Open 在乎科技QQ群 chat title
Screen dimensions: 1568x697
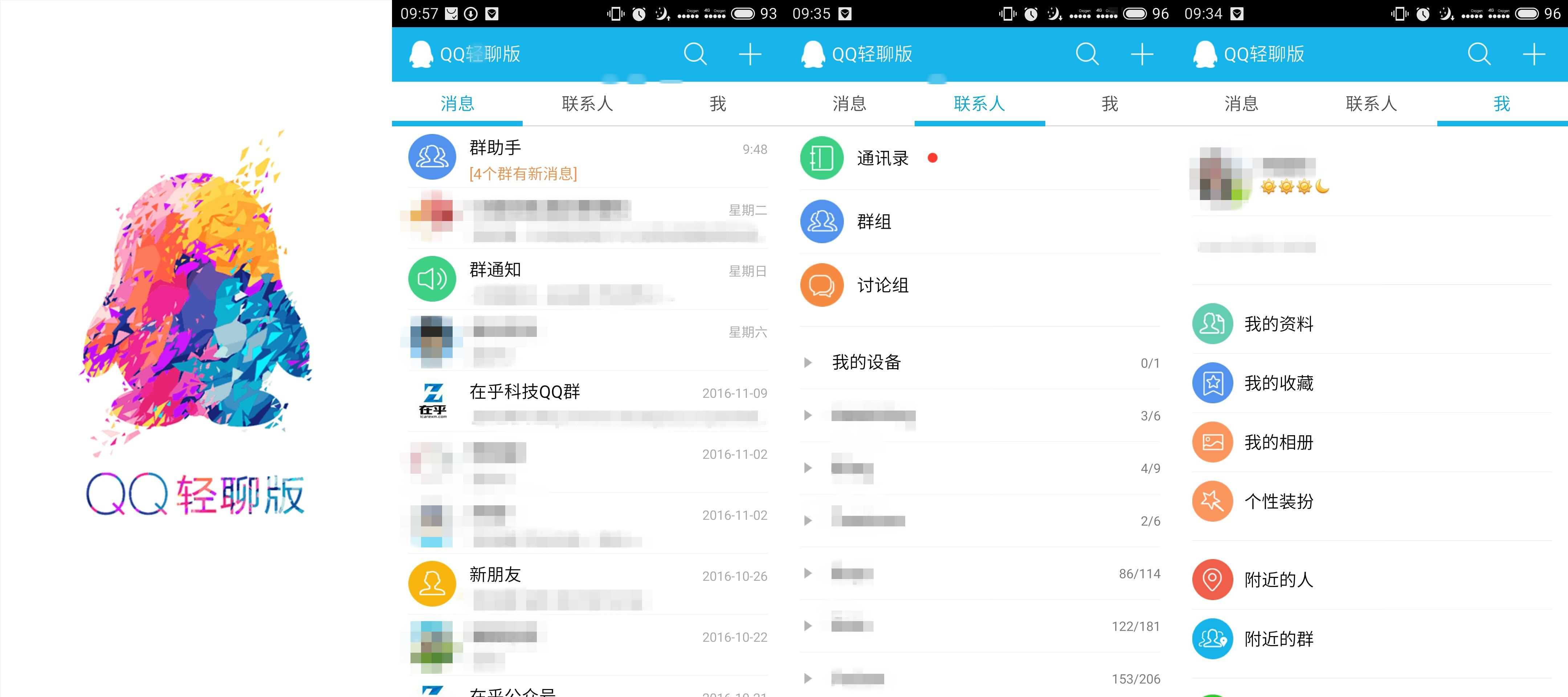point(525,391)
